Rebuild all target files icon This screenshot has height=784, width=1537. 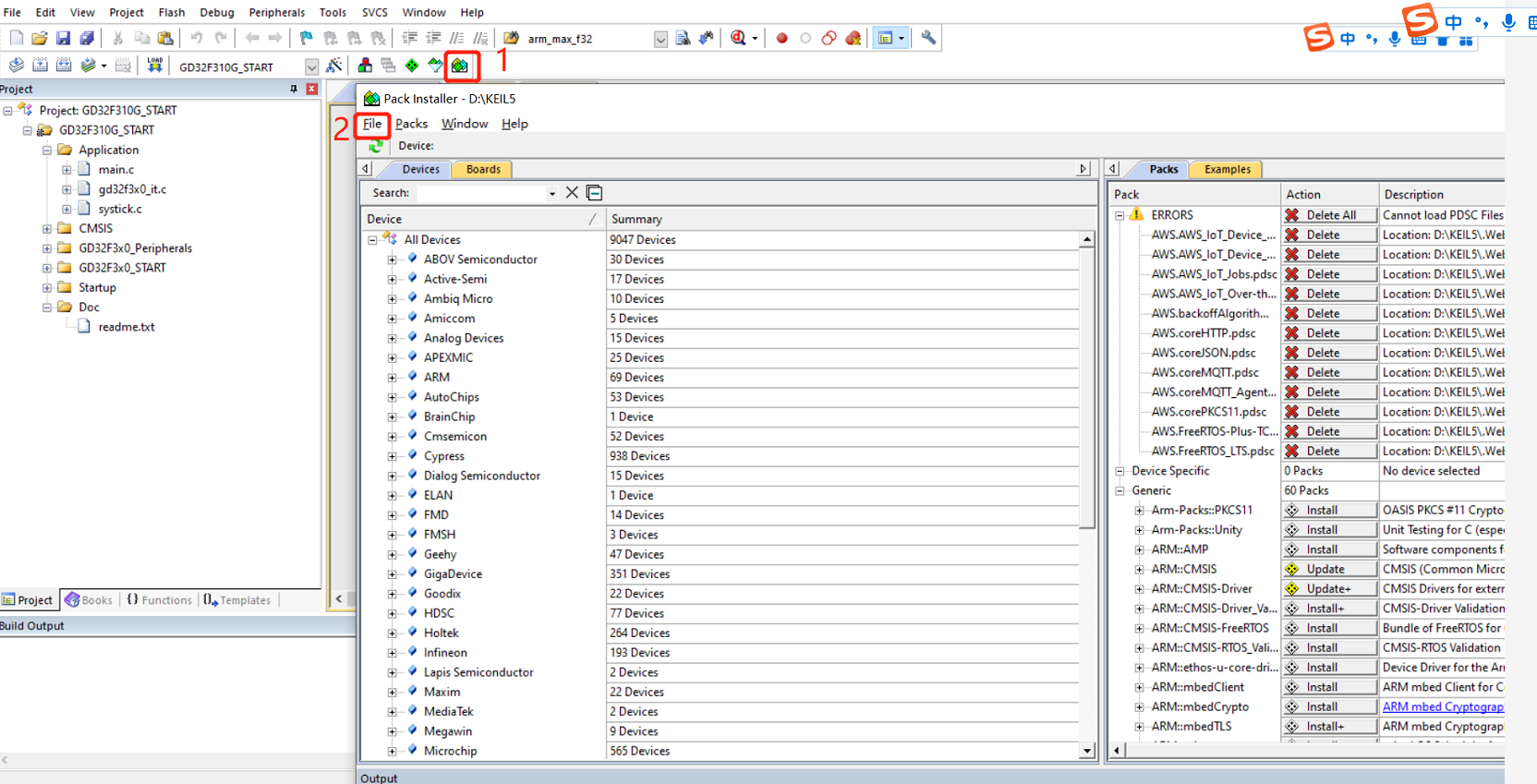pyautogui.click(x=64, y=66)
